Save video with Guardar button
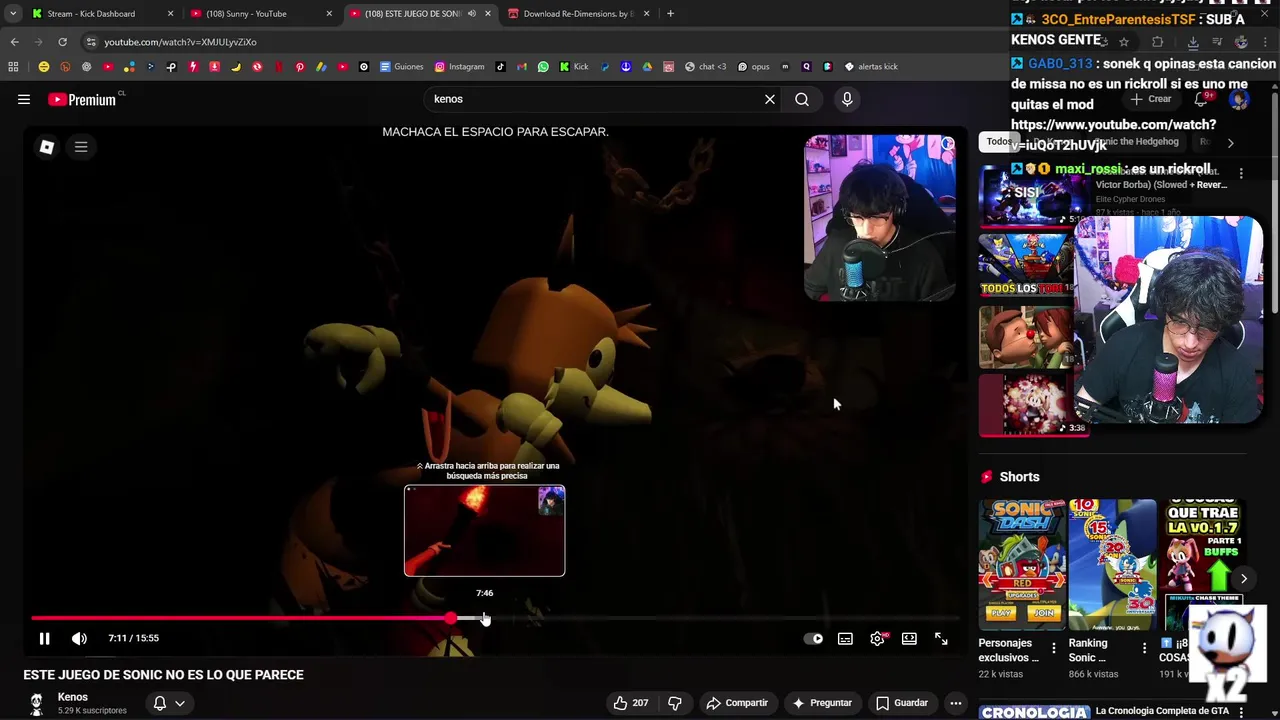Viewport: 1280px width, 720px height. 902,703
